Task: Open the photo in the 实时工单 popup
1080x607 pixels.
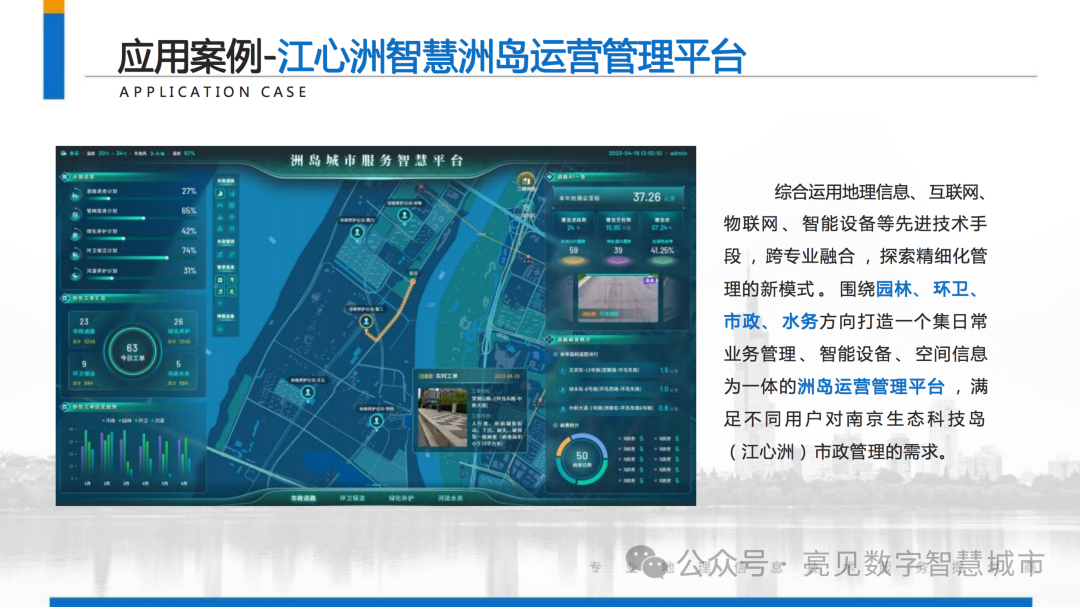Action: point(442,418)
